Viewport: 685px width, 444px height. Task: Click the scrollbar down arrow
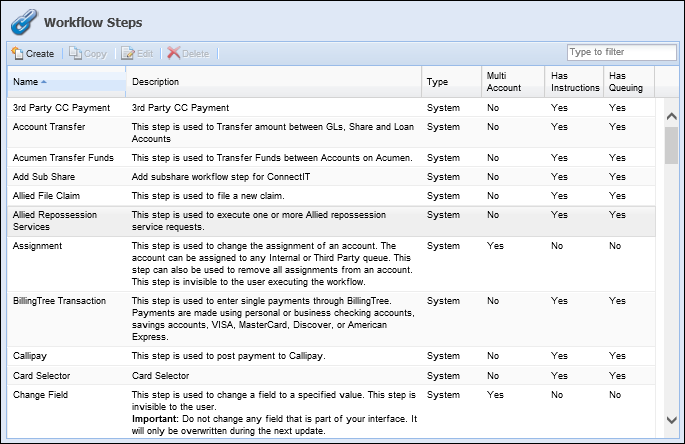click(x=671, y=420)
